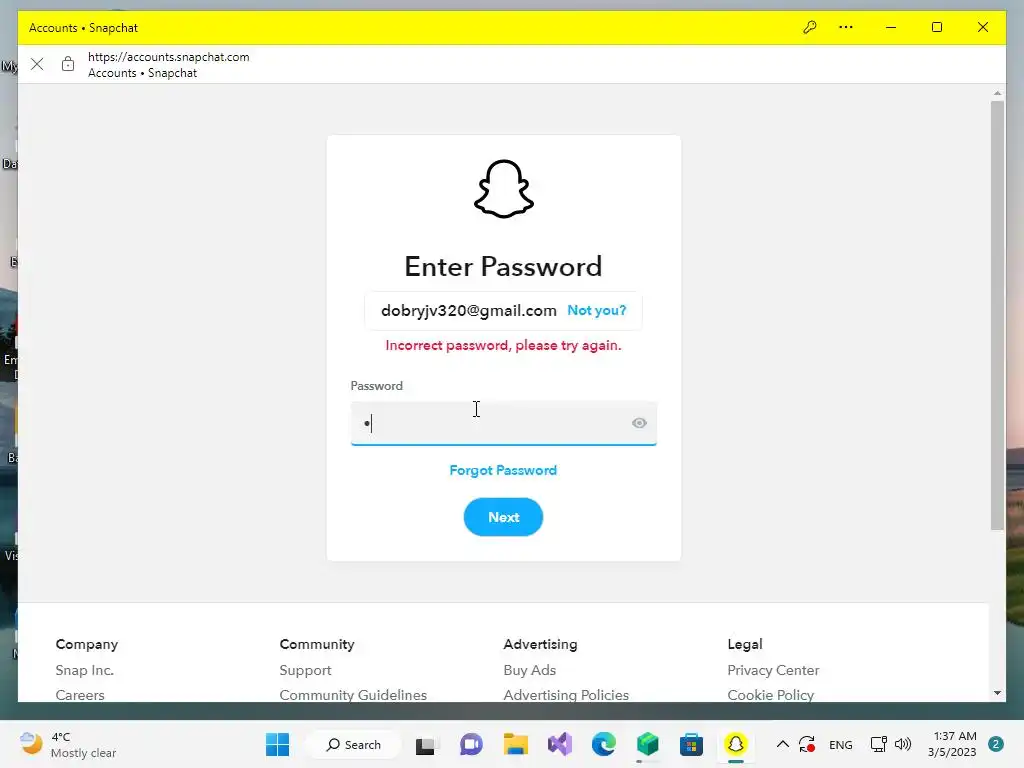Open the Chat app on taskbar
Viewport: 1024px width, 768px height.
click(x=471, y=744)
